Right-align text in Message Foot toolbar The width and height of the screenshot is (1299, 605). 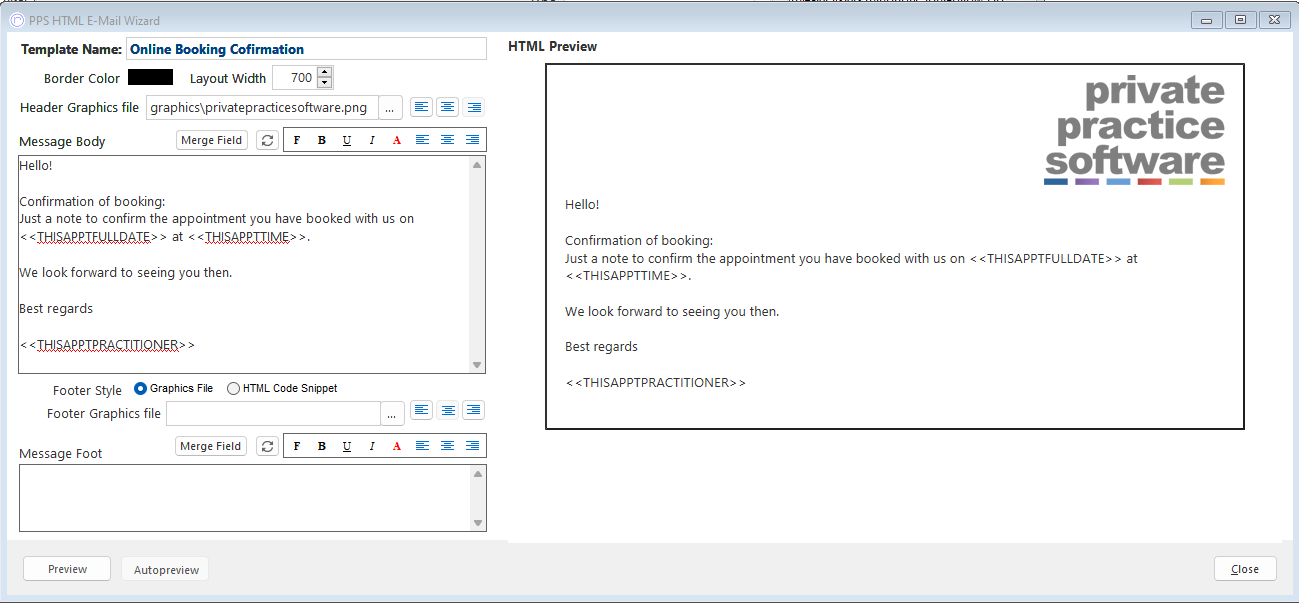point(472,446)
